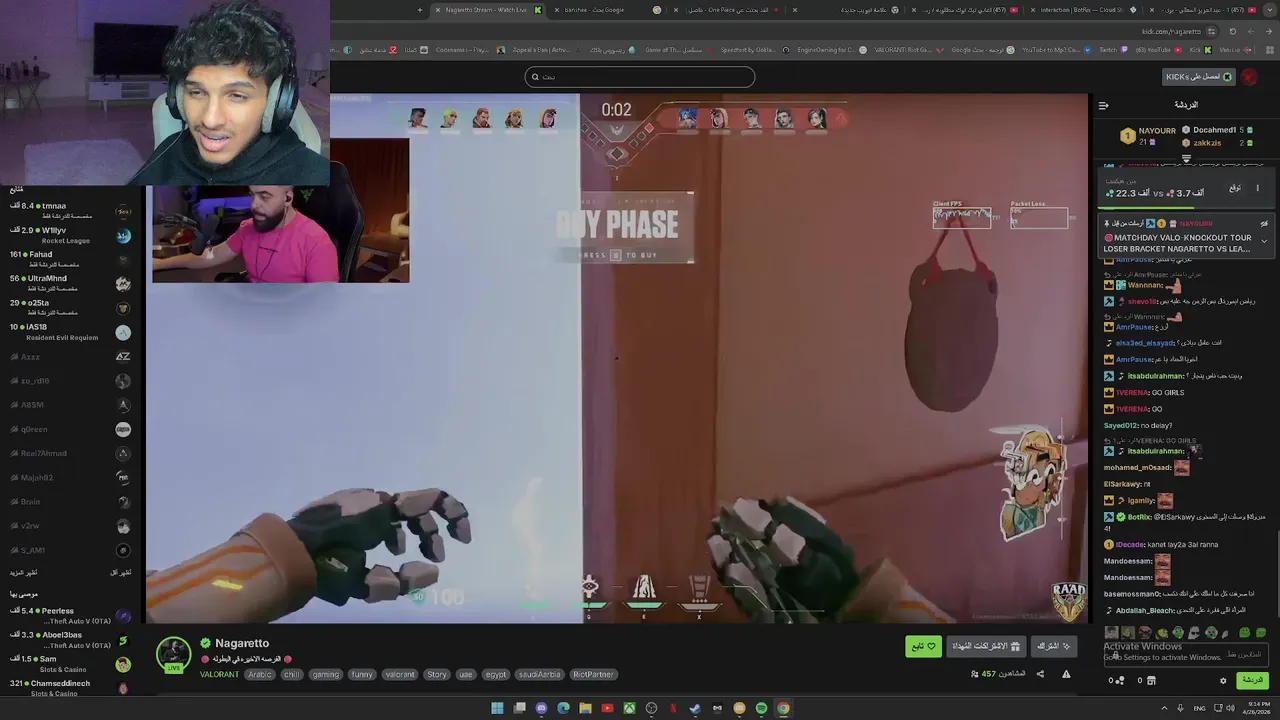Select the egypt tag
Screen dimensions: 1280x720
(496, 675)
